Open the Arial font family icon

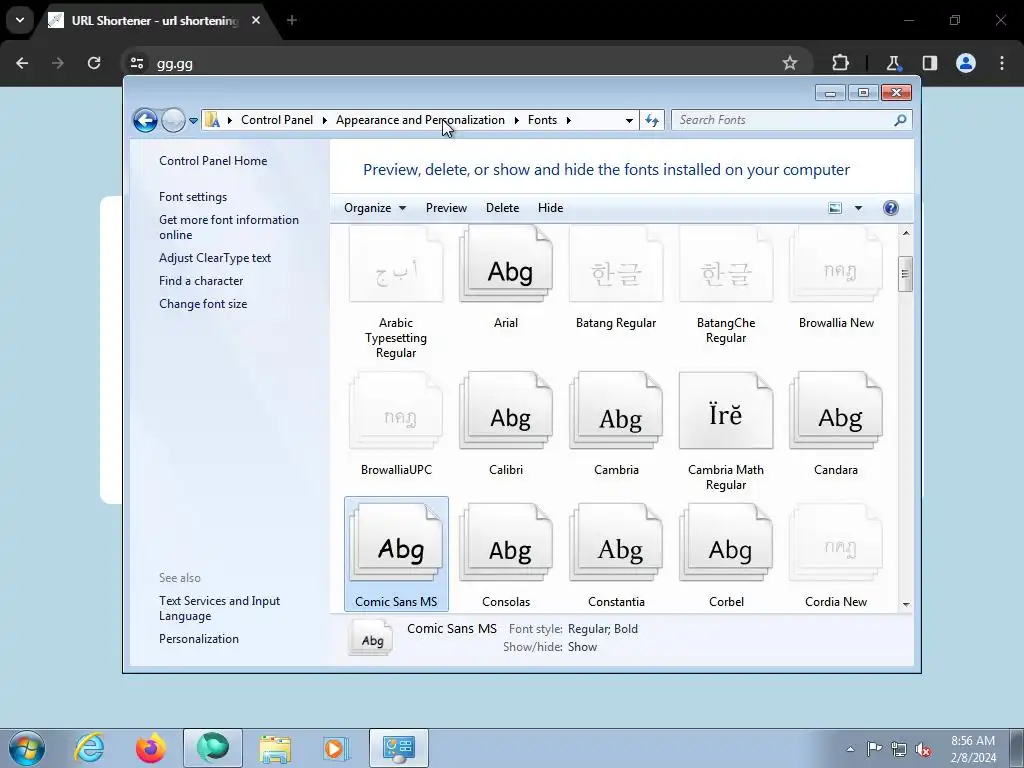pyautogui.click(x=506, y=264)
